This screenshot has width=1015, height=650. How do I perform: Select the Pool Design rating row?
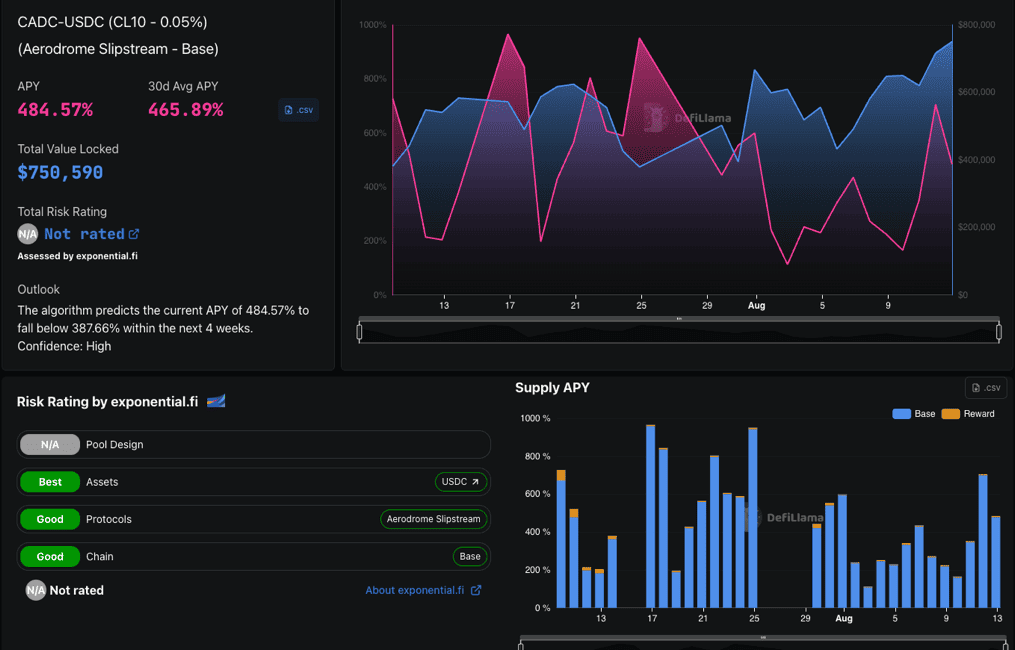tap(254, 445)
